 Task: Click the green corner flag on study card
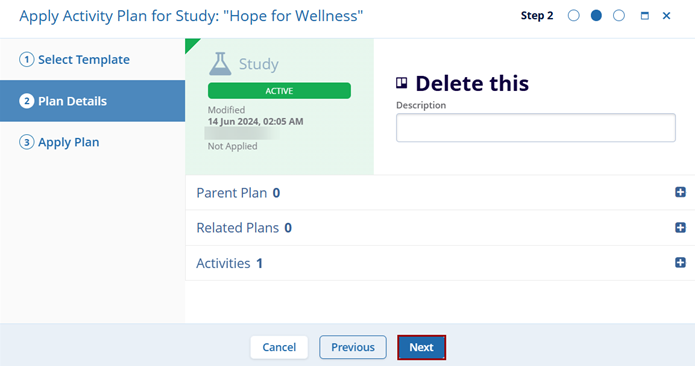click(x=191, y=44)
